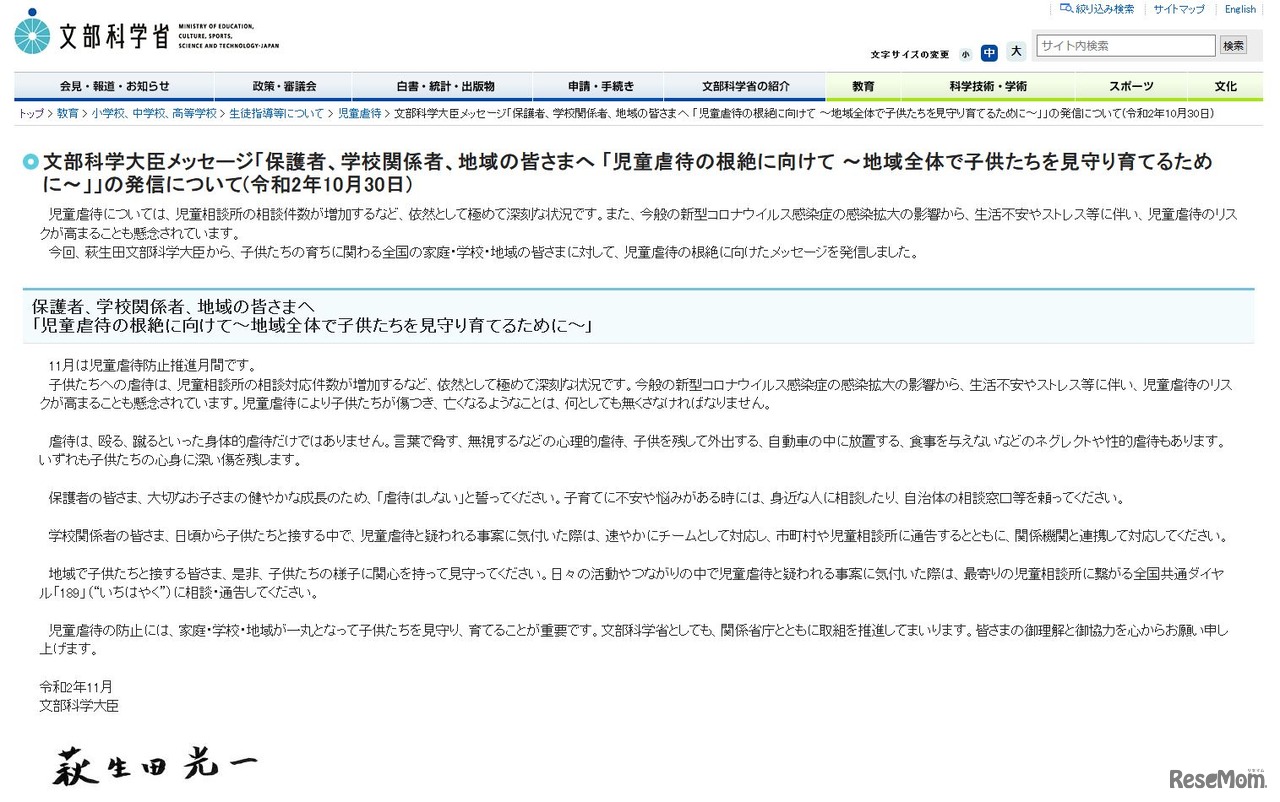This screenshot has height=802, width=1280.
Task: Click the MEXT logo icon
Action: (x=34, y=33)
